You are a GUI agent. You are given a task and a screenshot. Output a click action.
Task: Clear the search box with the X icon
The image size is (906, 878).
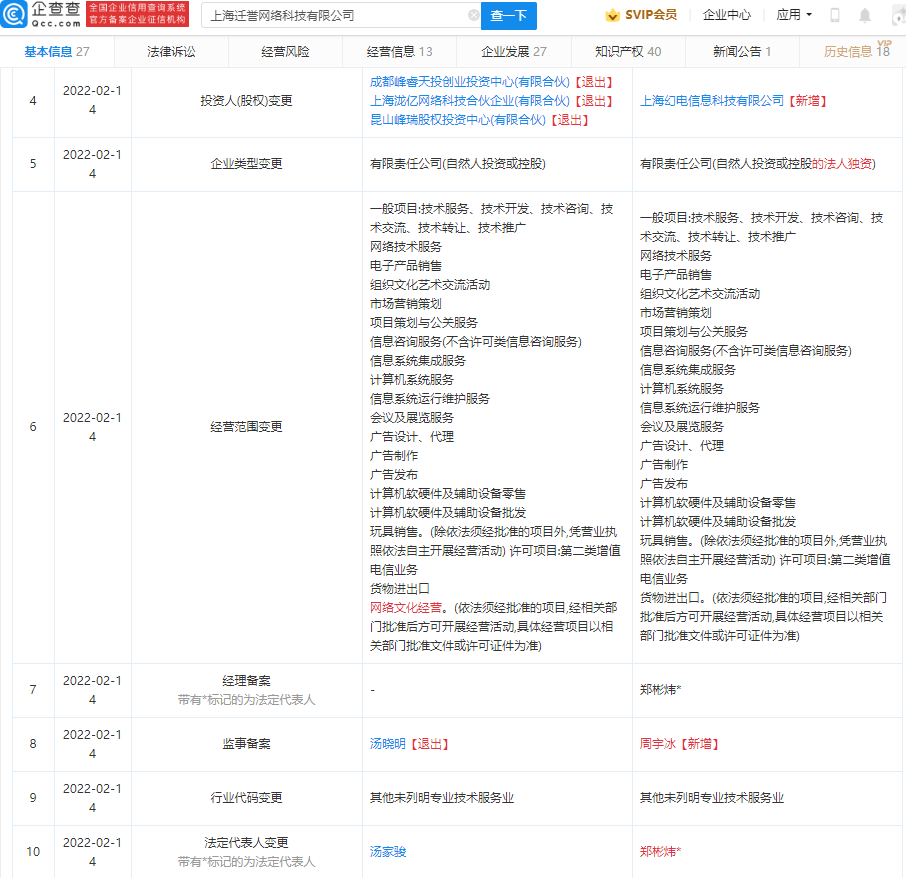[x=473, y=16]
